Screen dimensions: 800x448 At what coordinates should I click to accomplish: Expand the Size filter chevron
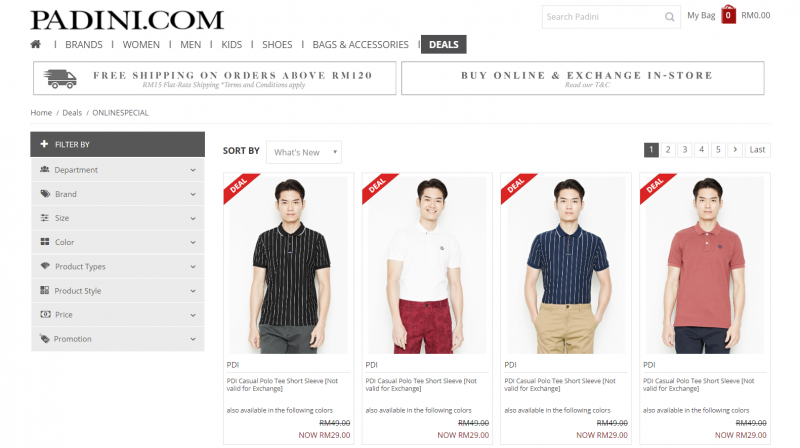[x=193, y=218]
